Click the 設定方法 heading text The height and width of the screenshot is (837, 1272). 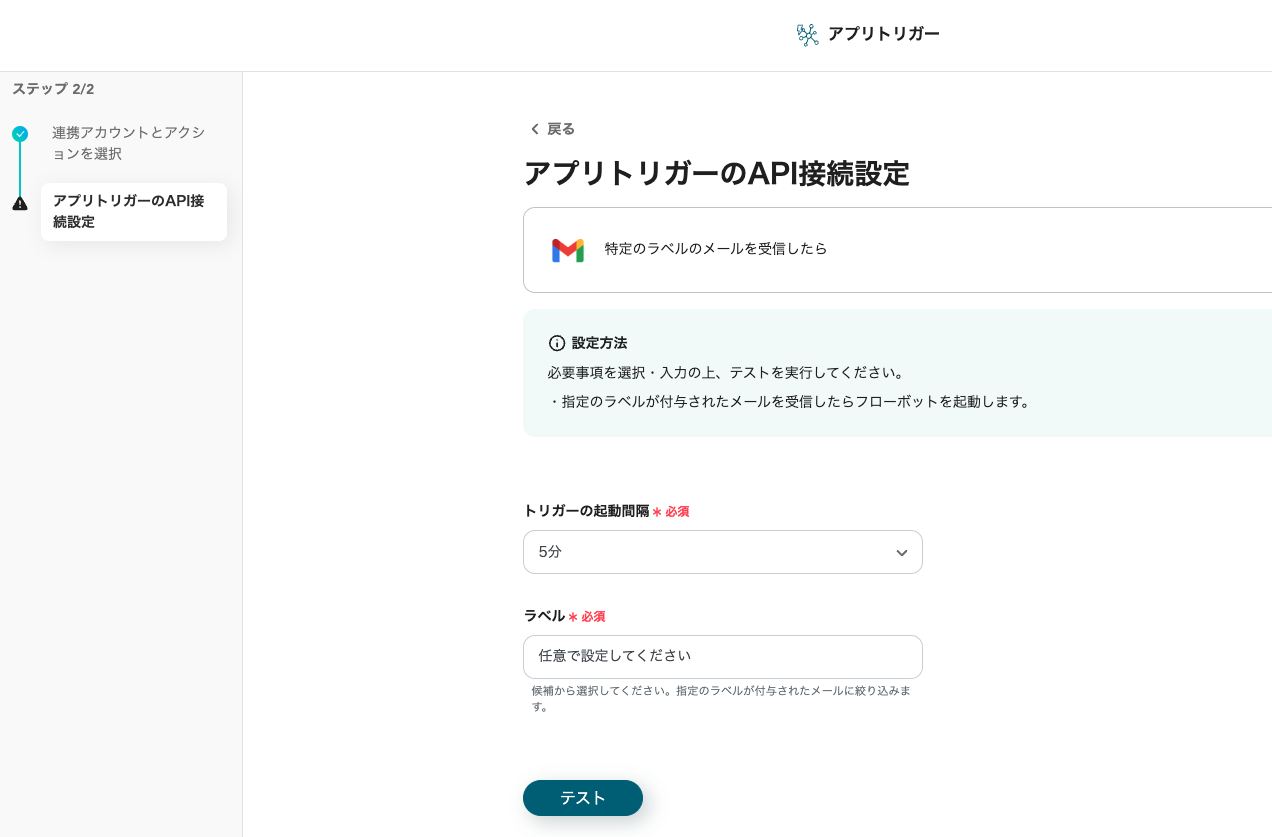click(599, 343)
